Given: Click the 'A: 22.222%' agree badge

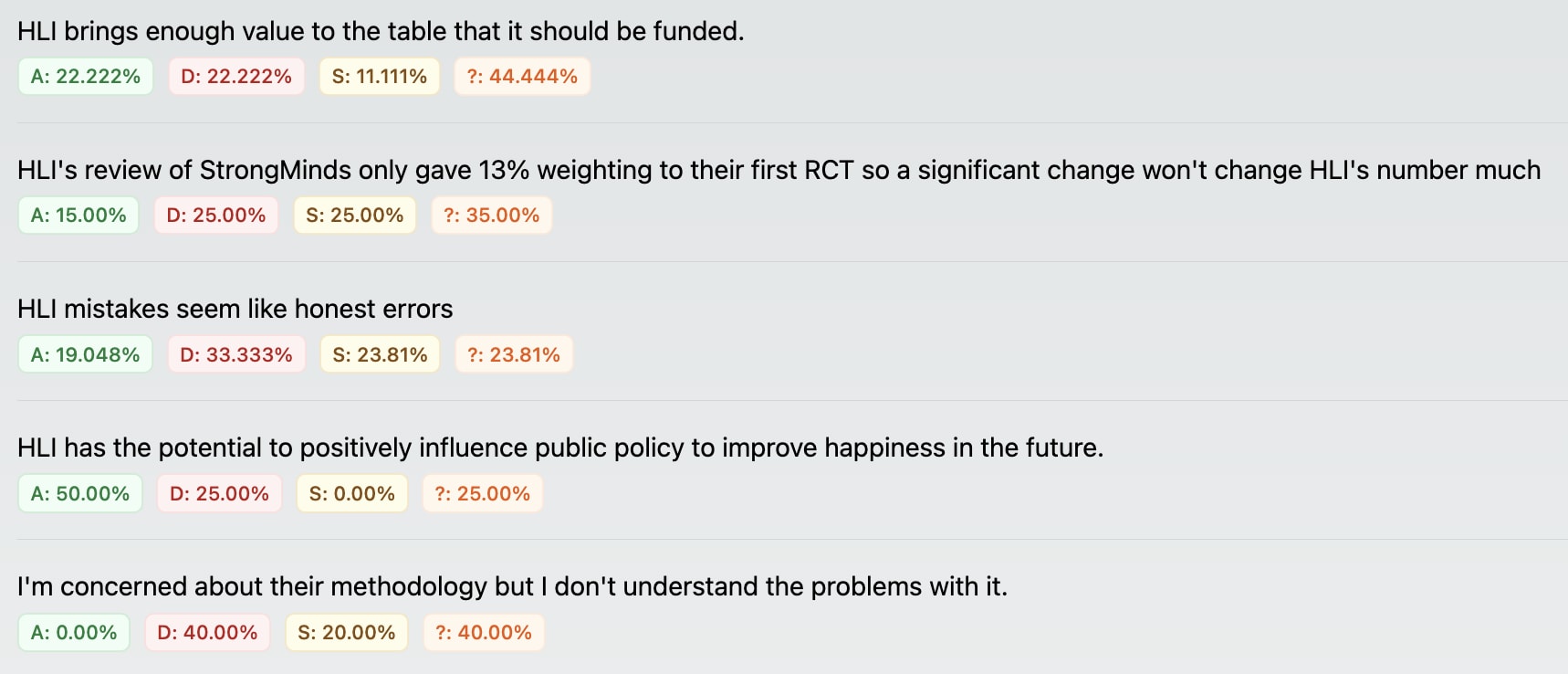Looking at the screenshot, I should pyautogui.click(x=86, y=77).
